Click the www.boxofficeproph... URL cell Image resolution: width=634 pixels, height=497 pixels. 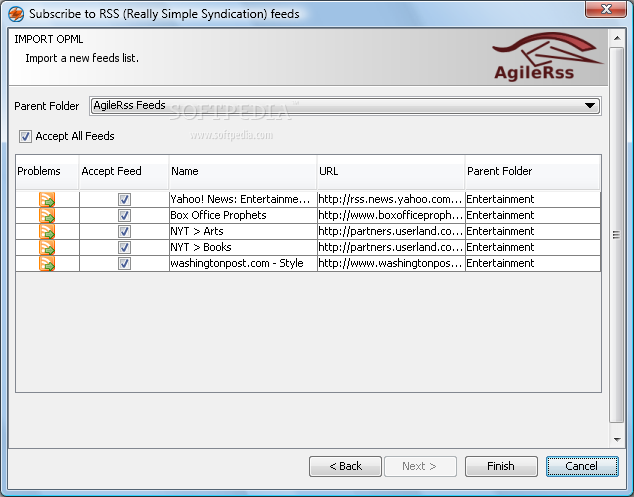click(391, 216)
